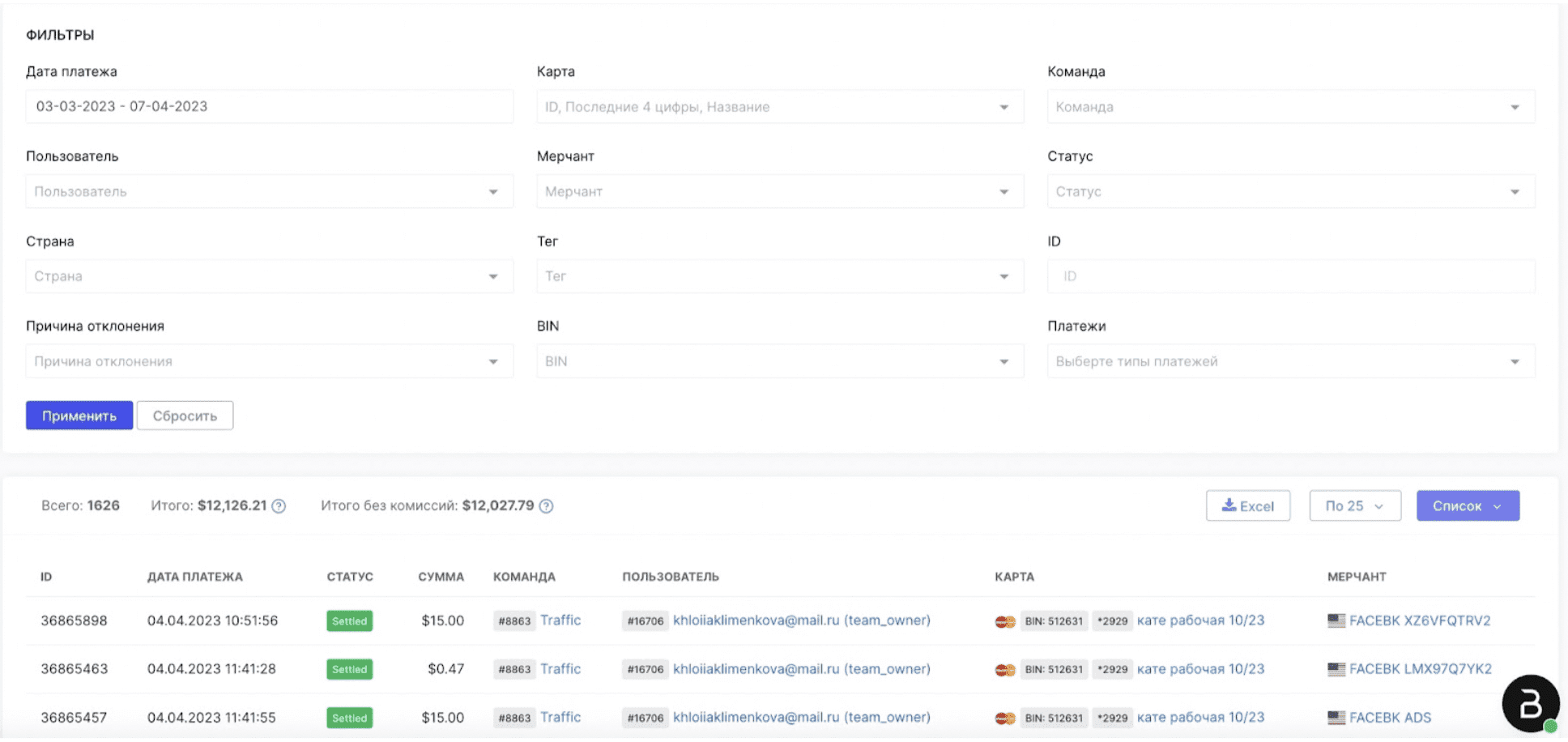Open the BIN filter dropdown
Viewport: 1568px width, 742px height.
[780, 361]
